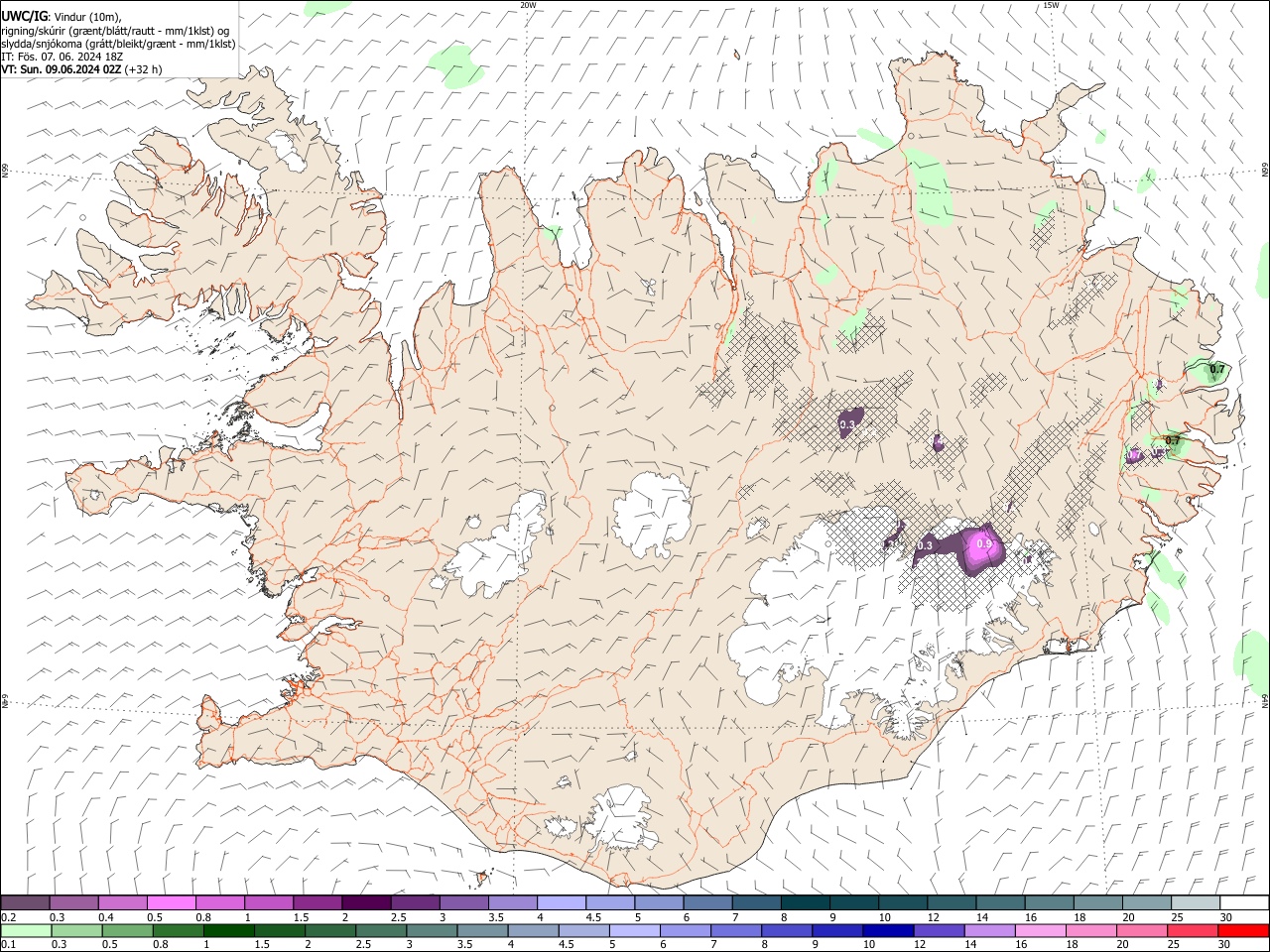Select the grey-teal snow swatch at 16
This screenshot has height=952, width=1270.
(x=1049, y=902)
